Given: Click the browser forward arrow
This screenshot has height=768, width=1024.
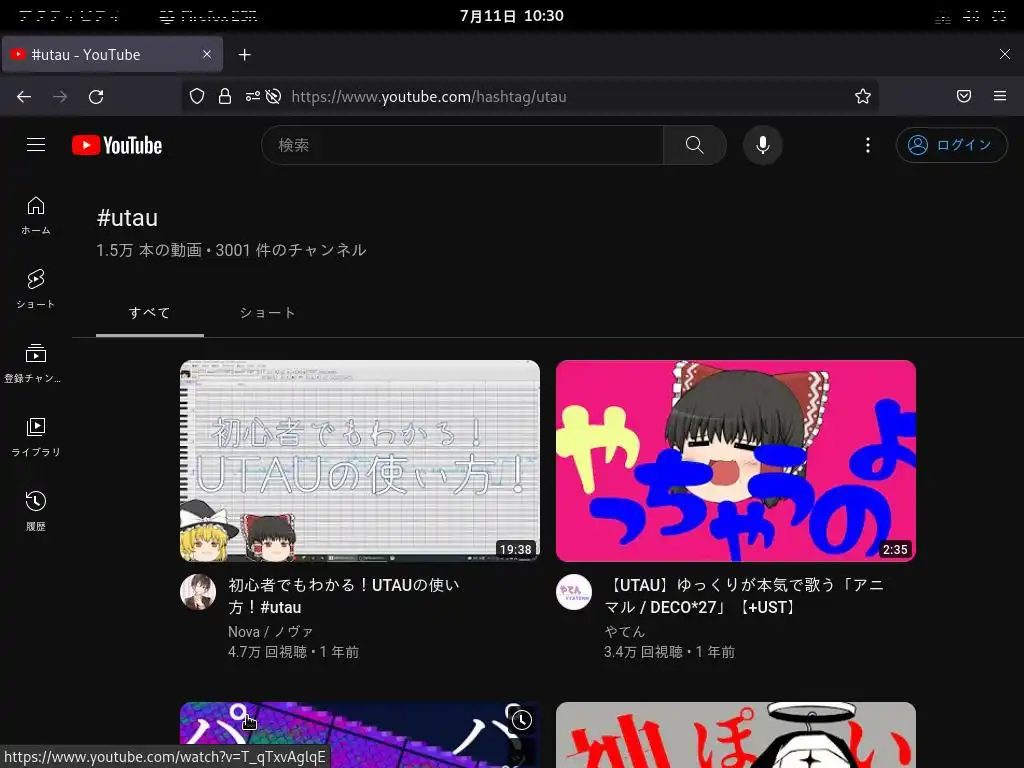Looking at the screenshot, I should click(x=60, y=97).
